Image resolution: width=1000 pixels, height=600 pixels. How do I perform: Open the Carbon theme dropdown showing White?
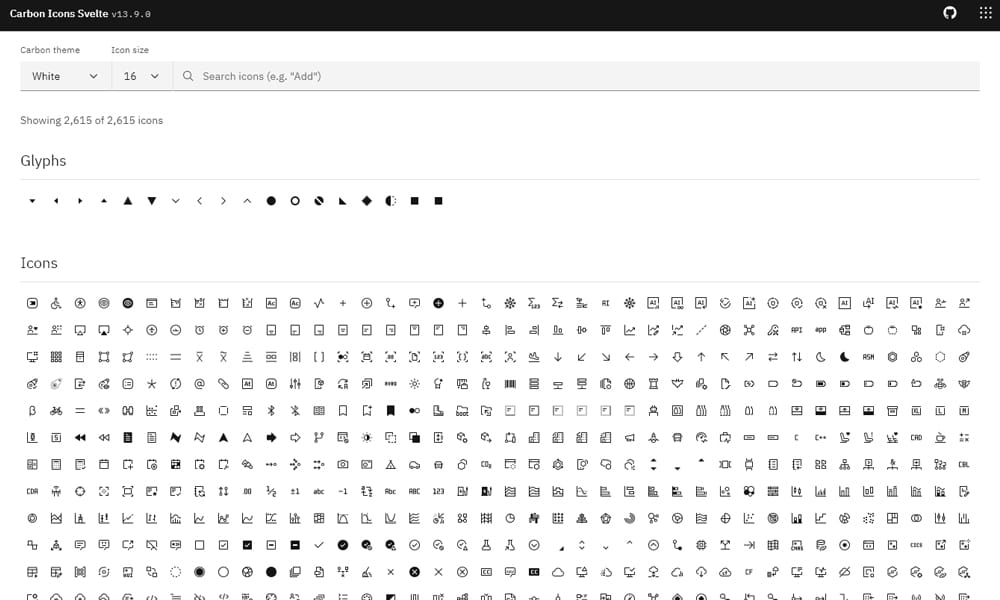[66, 76]
